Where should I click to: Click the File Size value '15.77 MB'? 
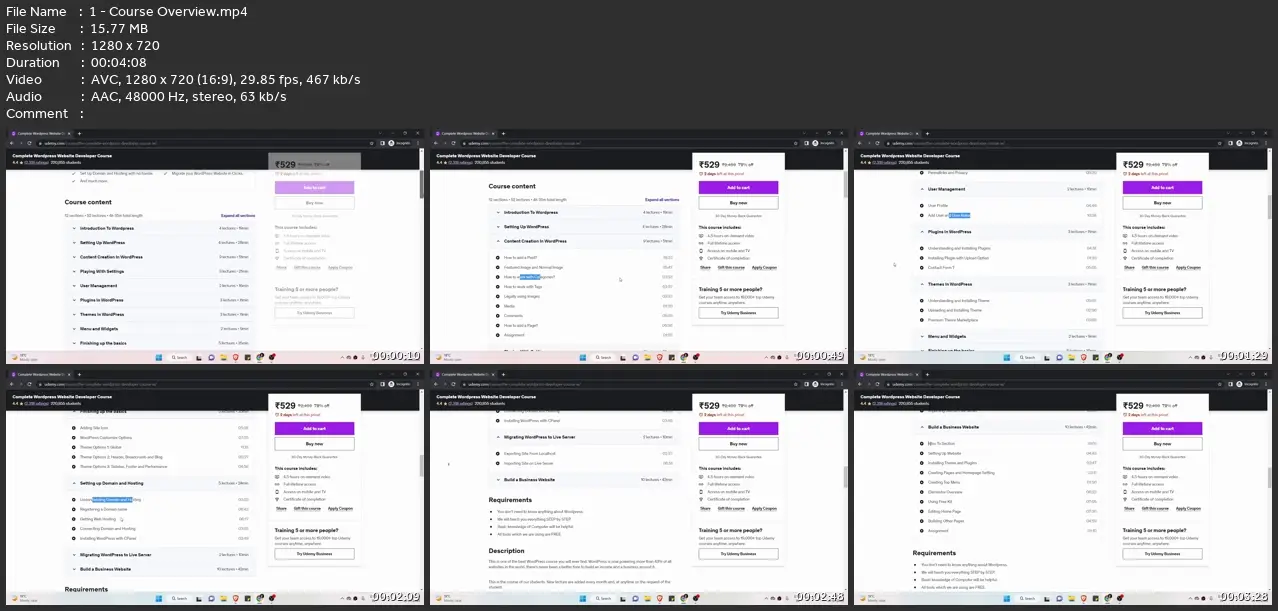121,28
